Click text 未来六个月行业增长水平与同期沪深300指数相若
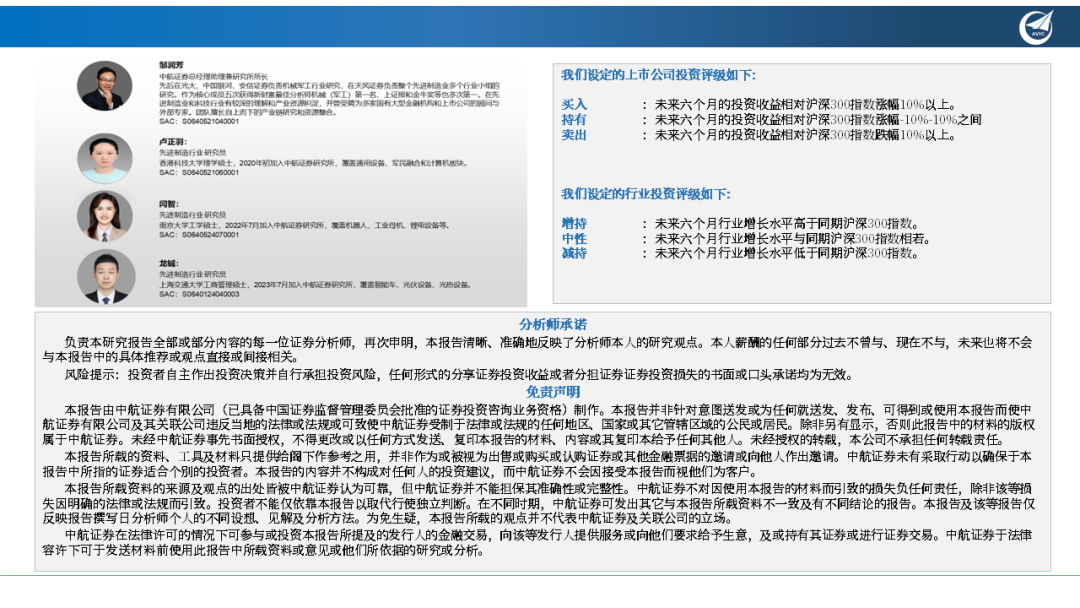 tap(793, 239)
